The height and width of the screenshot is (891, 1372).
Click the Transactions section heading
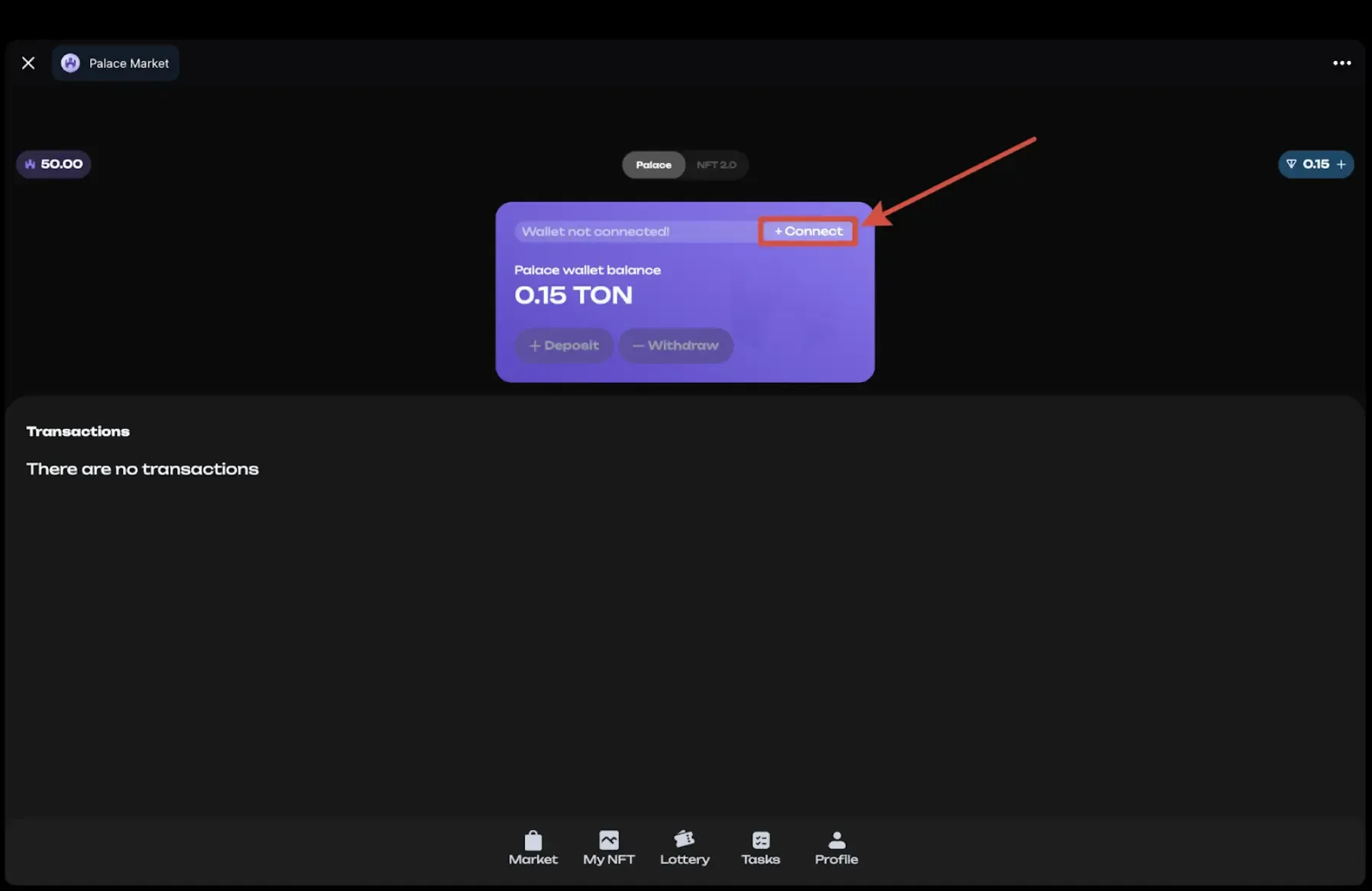(78, 432)
